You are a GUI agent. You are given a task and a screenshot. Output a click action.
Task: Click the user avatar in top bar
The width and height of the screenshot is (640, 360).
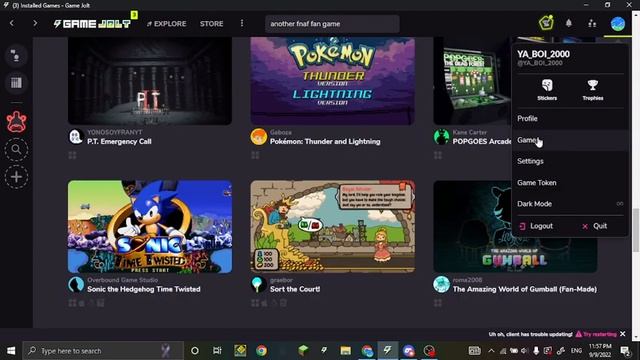[x=618, y=23]
